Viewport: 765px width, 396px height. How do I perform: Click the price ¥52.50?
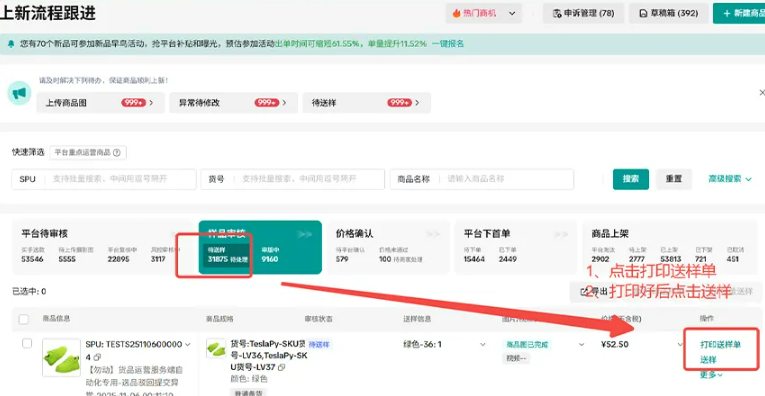point(614,344)
